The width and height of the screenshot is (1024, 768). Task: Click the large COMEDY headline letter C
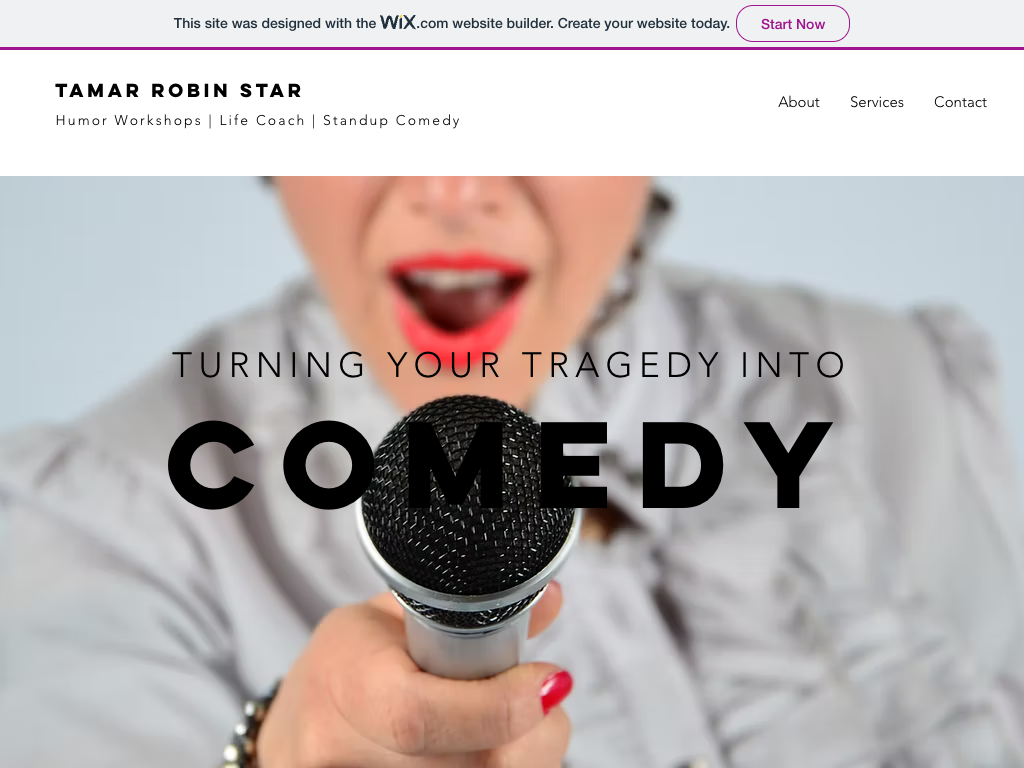pyautogui.click(x=212, y=464)
